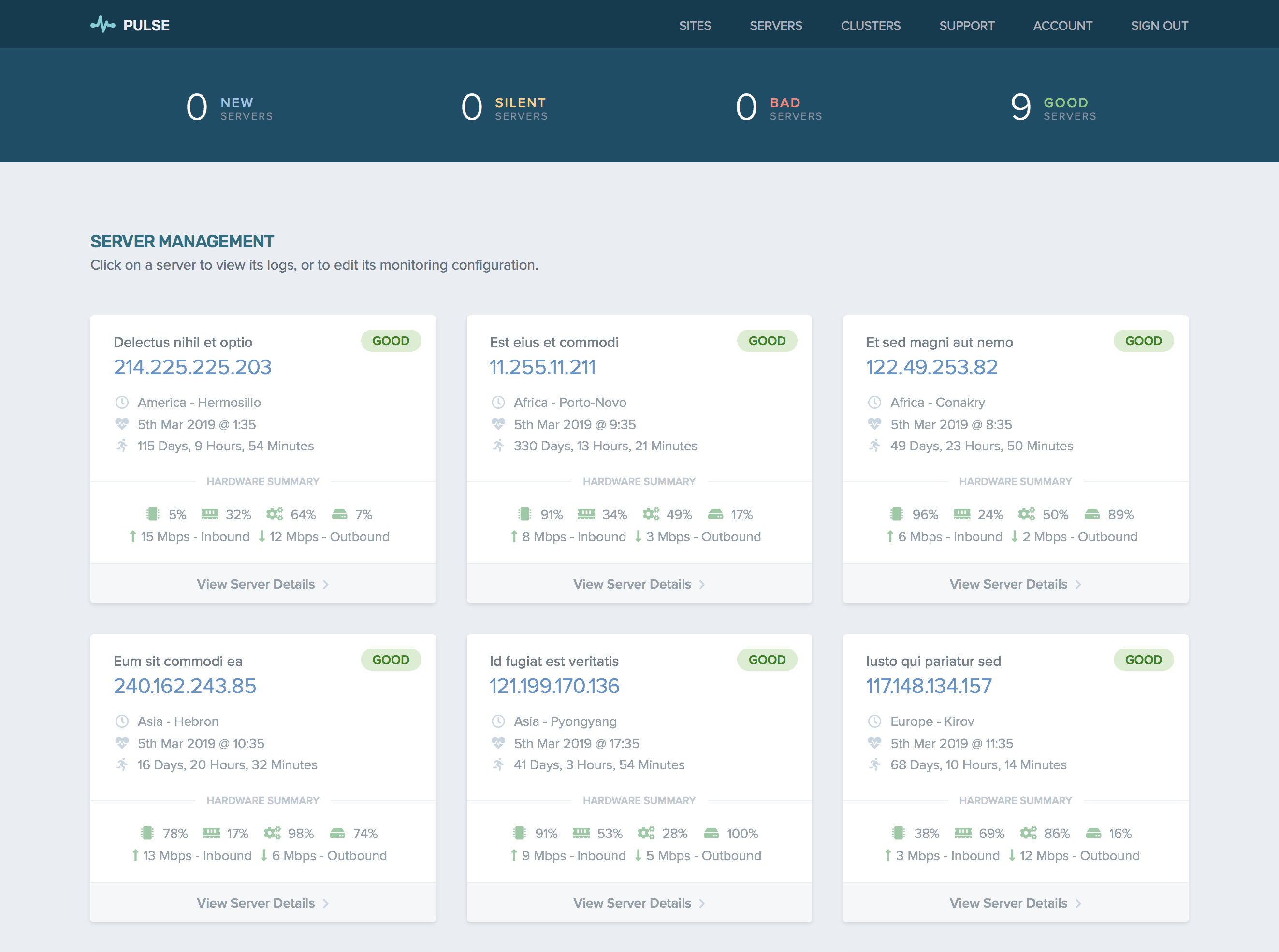Click the CPU chip icon on the 214.225.225.203 card
The width and height of the screenshot is (1279, 952).
point(153,514)
